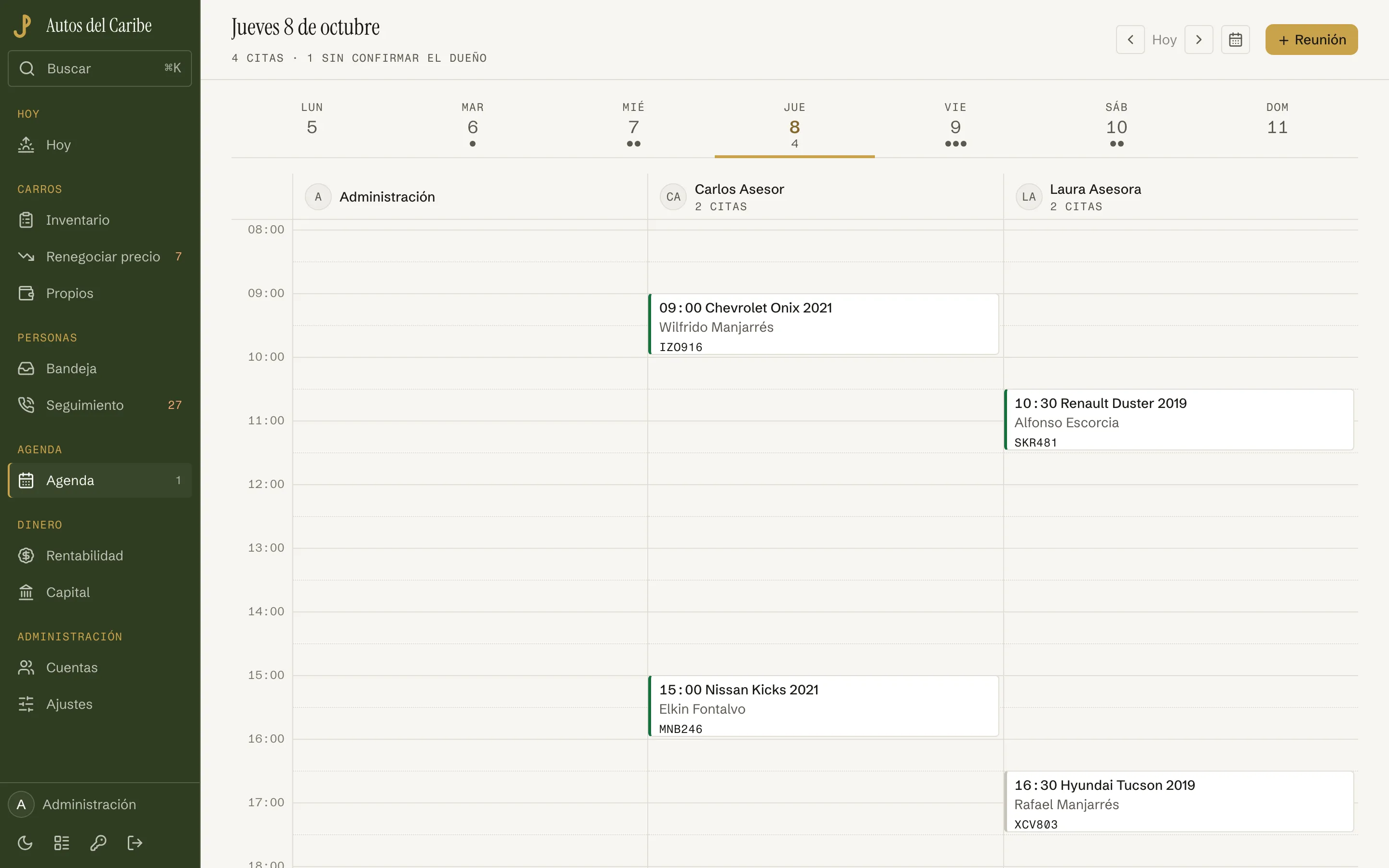Open Ajustes sliders icon
The height and width of the screenshot is (868, 1389).
pyautogui.click(x=26, y=705)
